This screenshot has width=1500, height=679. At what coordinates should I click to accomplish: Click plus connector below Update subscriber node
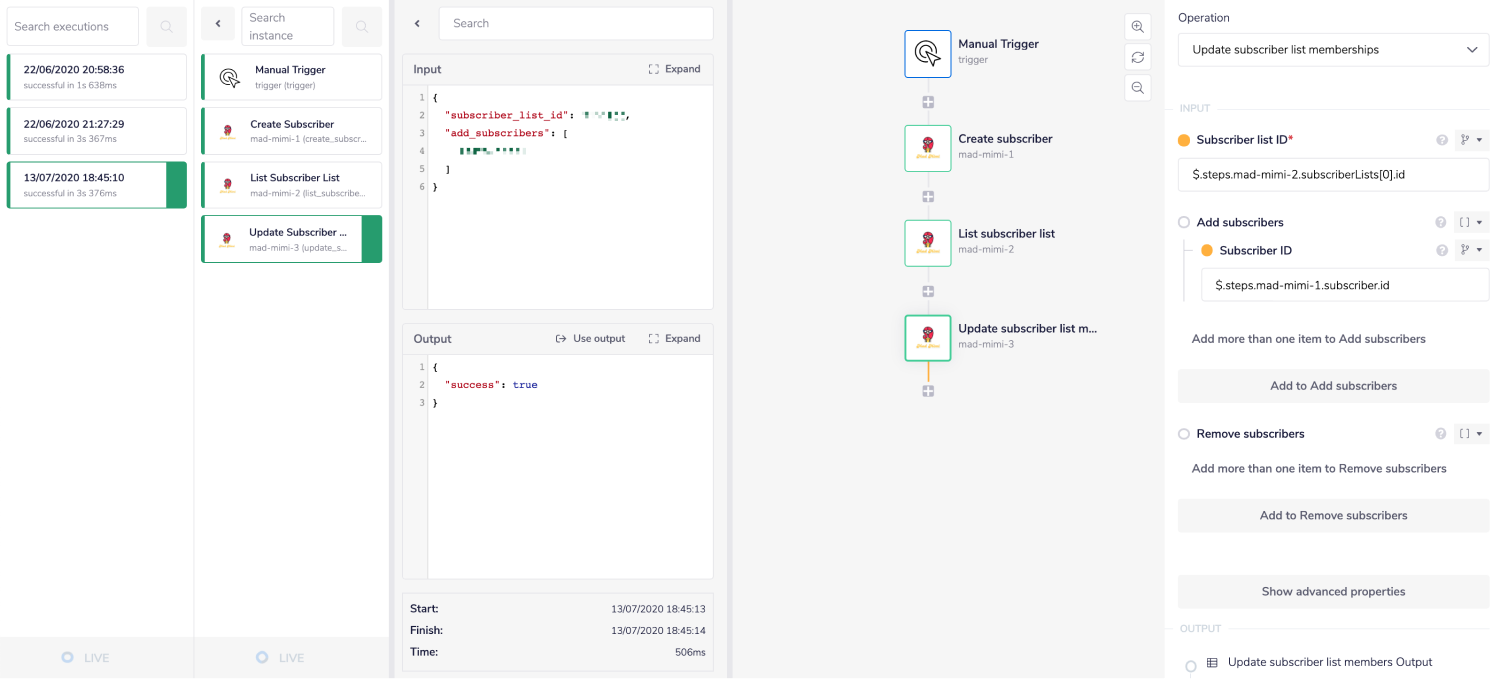click(928, 391)
